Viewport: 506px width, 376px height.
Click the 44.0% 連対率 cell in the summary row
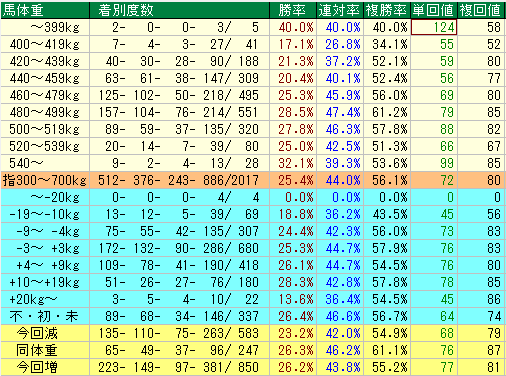[340, 180]
